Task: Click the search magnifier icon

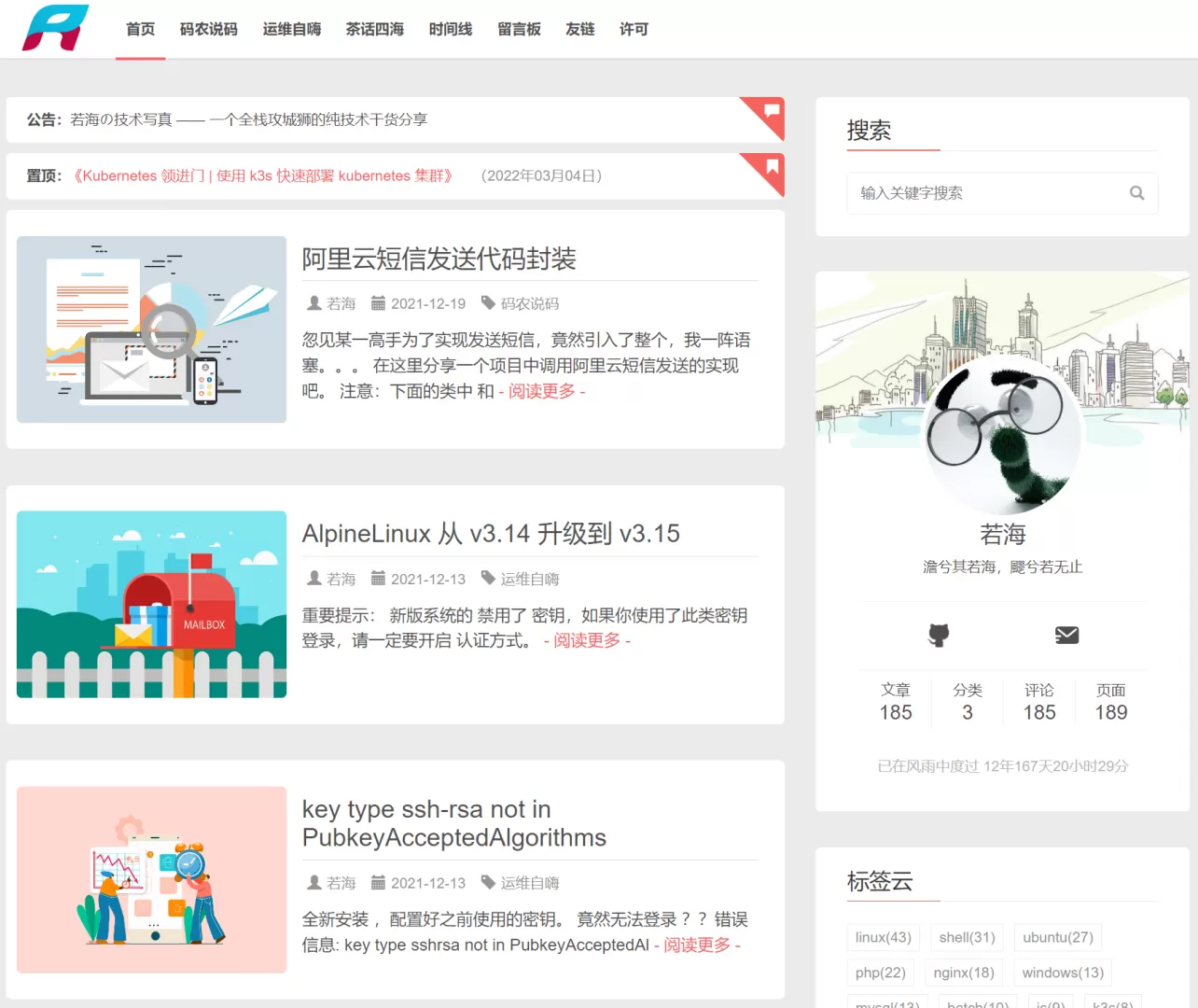Action: [1136, 193]
